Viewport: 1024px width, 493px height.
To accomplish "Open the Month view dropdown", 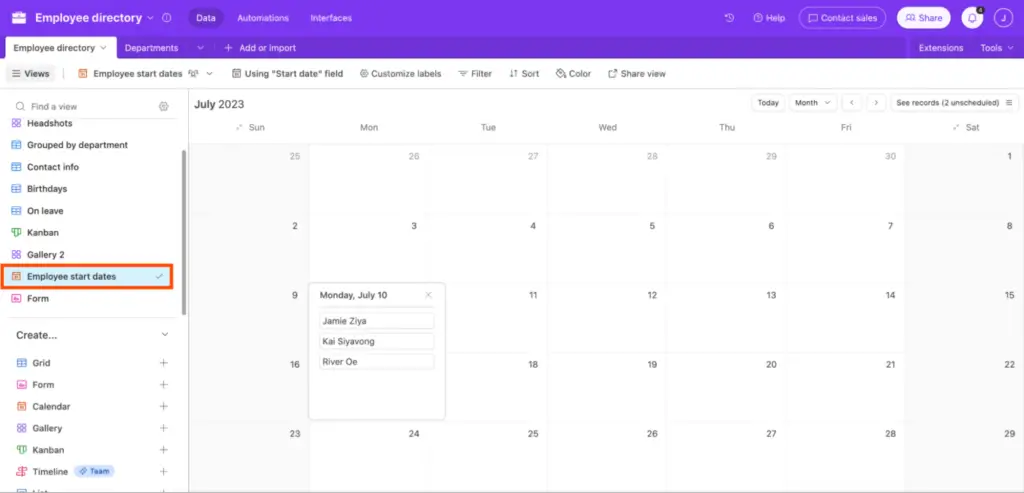I will (813, 103).
